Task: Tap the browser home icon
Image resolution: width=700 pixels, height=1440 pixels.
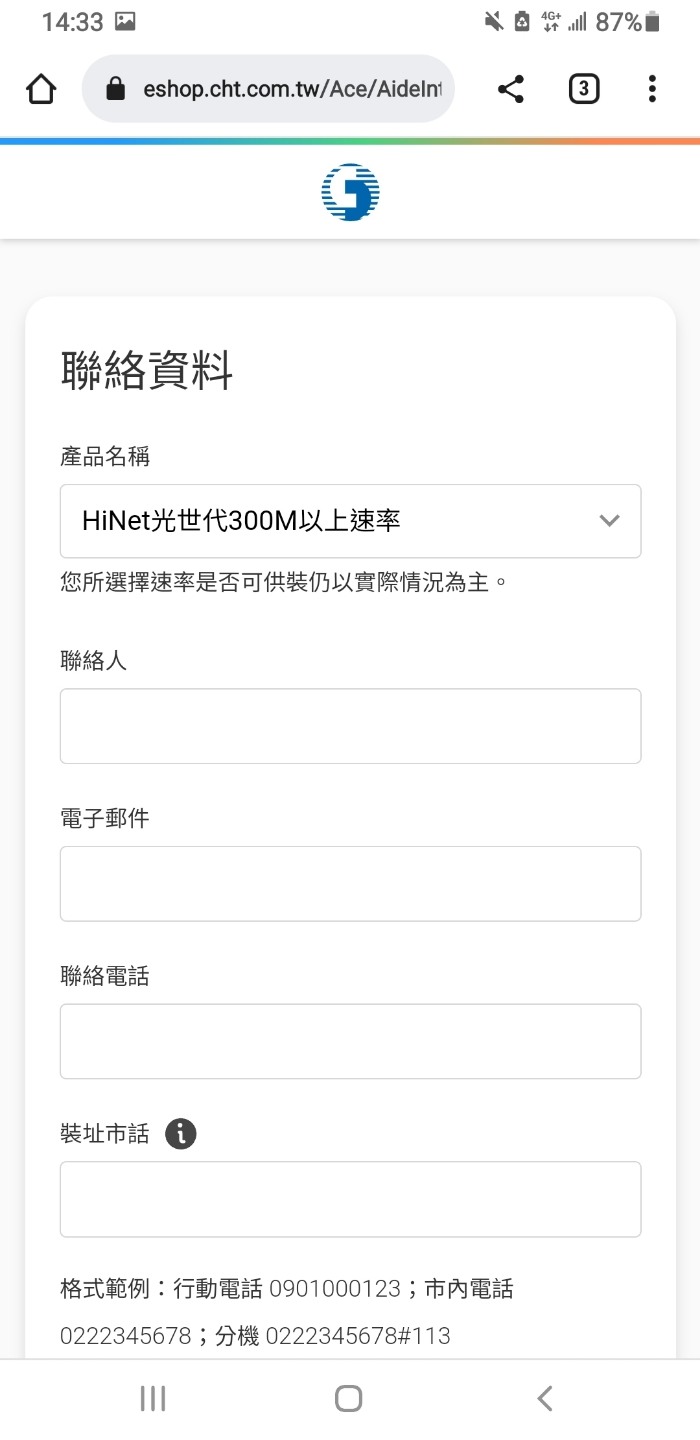Action: [41, 89]
